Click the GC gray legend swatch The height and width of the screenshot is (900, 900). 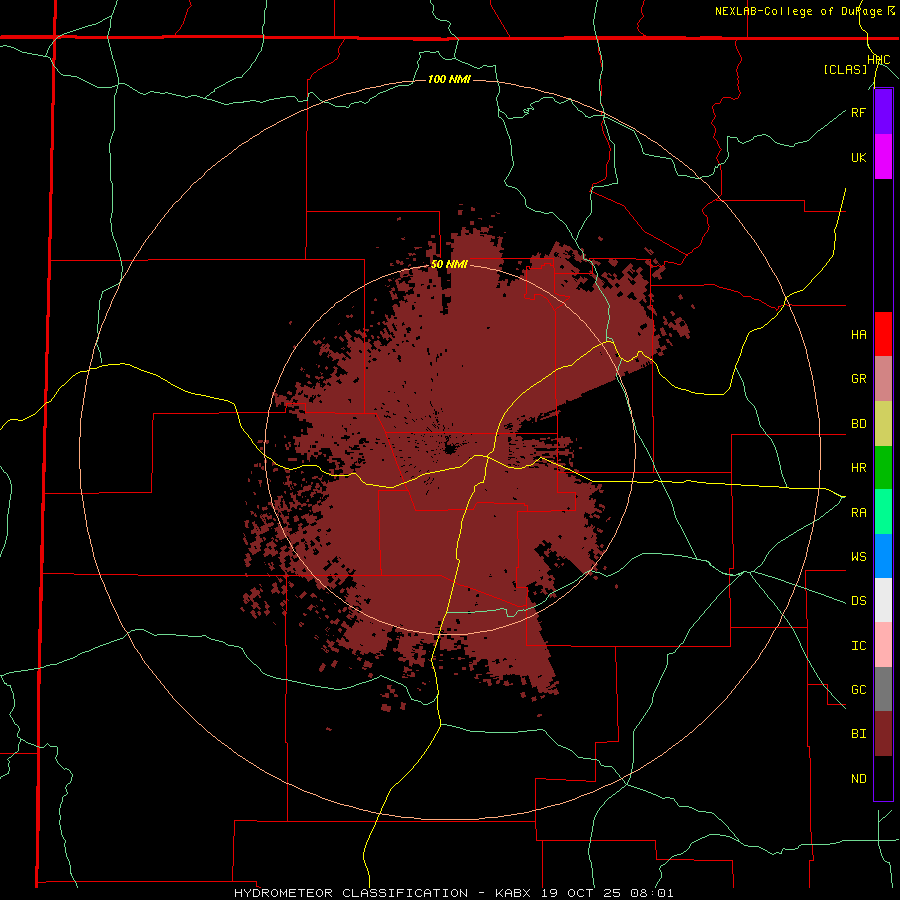[883, 689]
